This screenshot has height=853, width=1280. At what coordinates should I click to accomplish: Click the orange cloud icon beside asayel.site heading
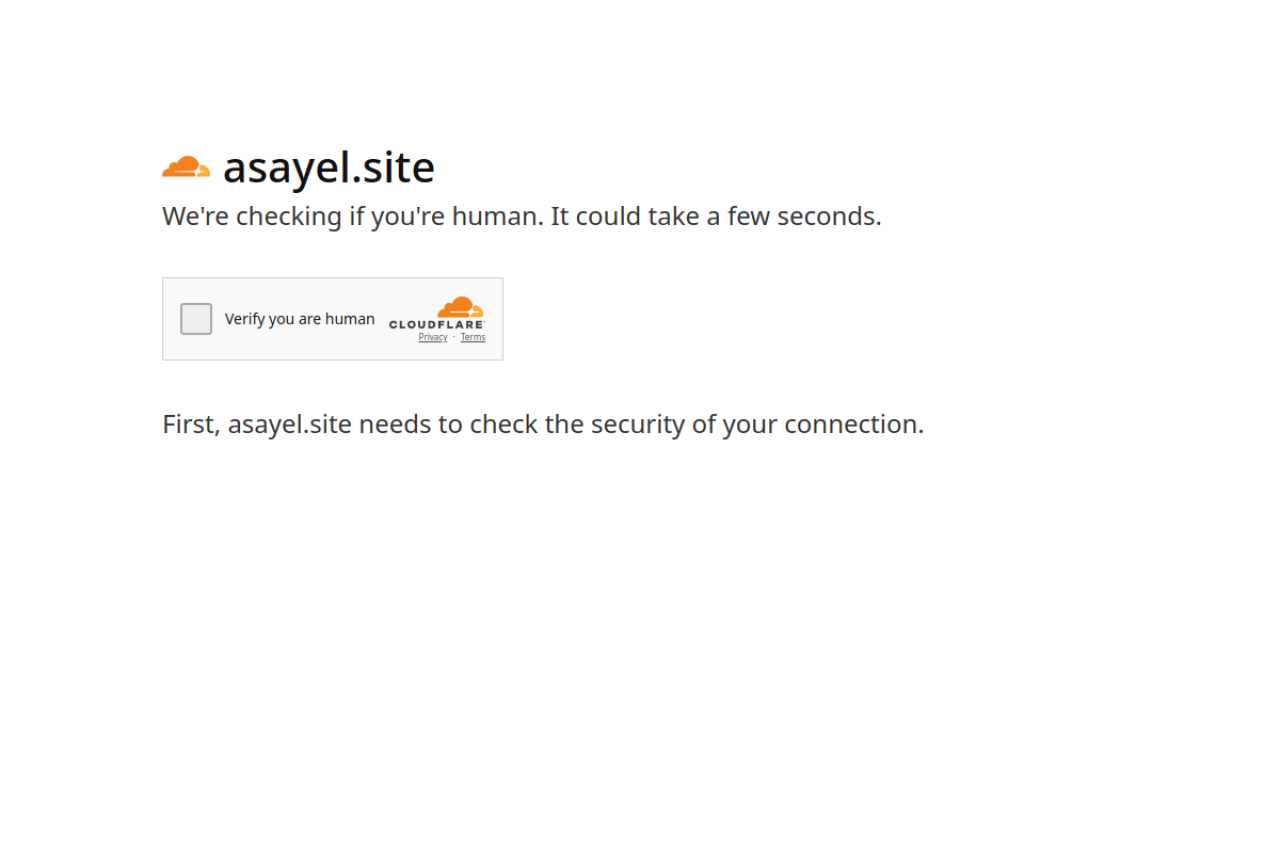tap(186, 167)
